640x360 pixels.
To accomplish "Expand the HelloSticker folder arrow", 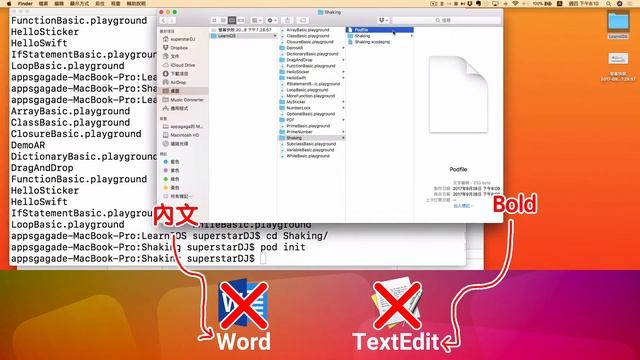I will click(x=343, y=72).
